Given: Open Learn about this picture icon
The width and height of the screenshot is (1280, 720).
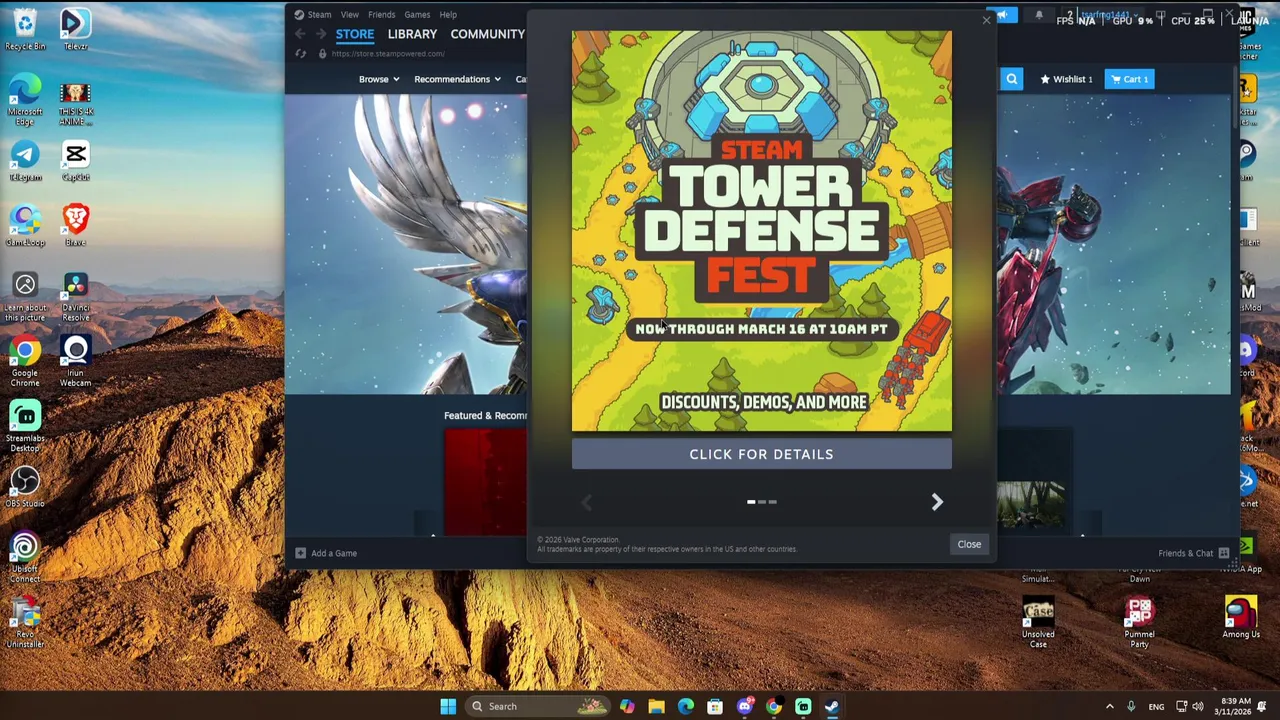Looking at the screenshot, I should pos(25,297).
